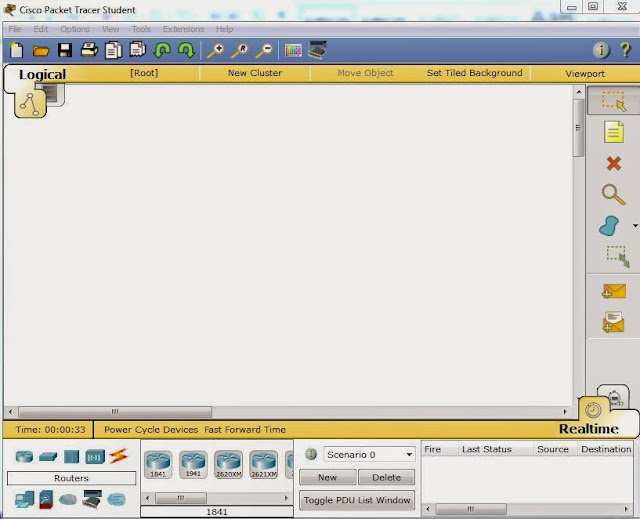Create a new scenario with New
The width and height of the screenshot is (640, 519).
[327, 477]
